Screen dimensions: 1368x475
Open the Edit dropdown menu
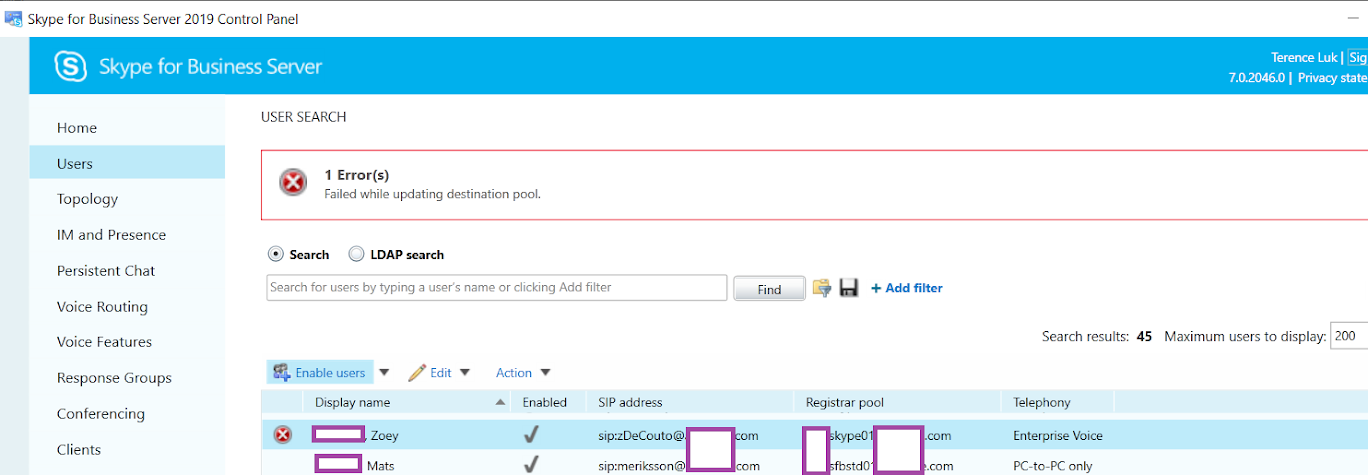click(x=463, y=373)
